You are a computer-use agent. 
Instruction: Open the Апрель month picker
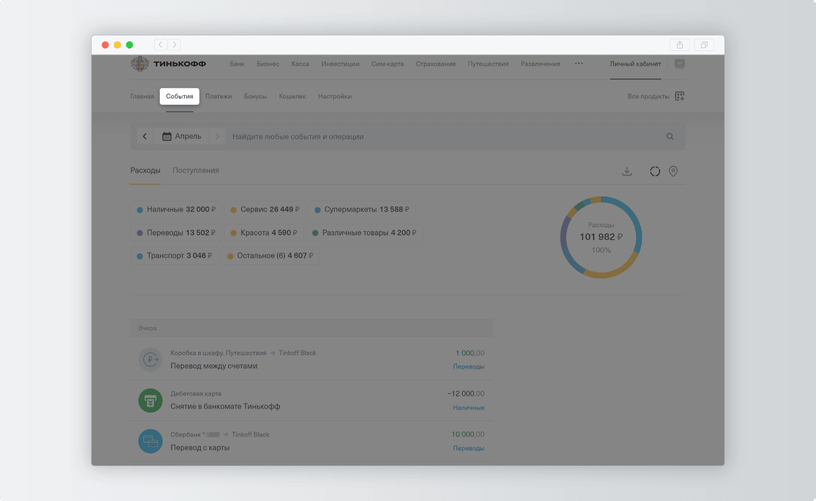182,136
